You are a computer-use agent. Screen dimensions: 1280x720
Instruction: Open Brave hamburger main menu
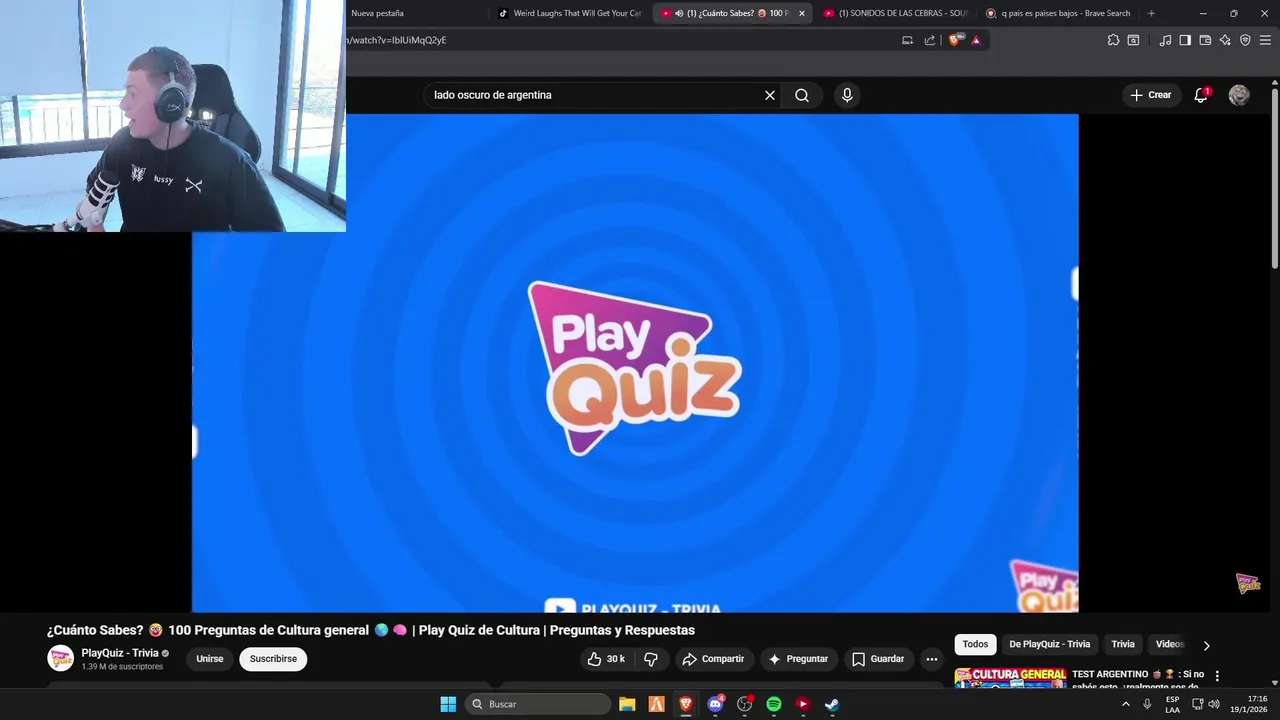[x=1265, y=40]
